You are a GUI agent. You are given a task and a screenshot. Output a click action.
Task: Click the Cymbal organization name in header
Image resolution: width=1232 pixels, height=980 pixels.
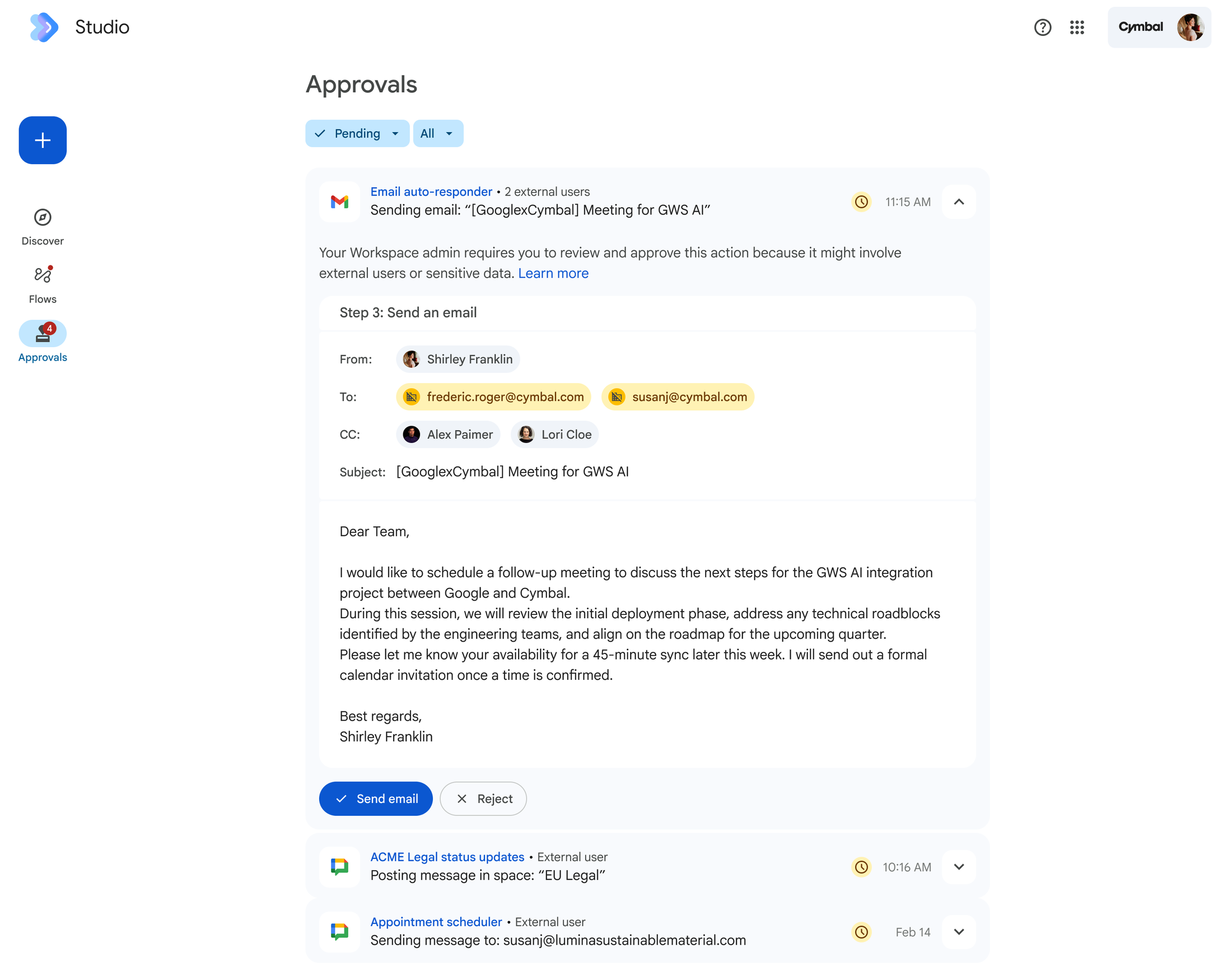coord(1140,27)
